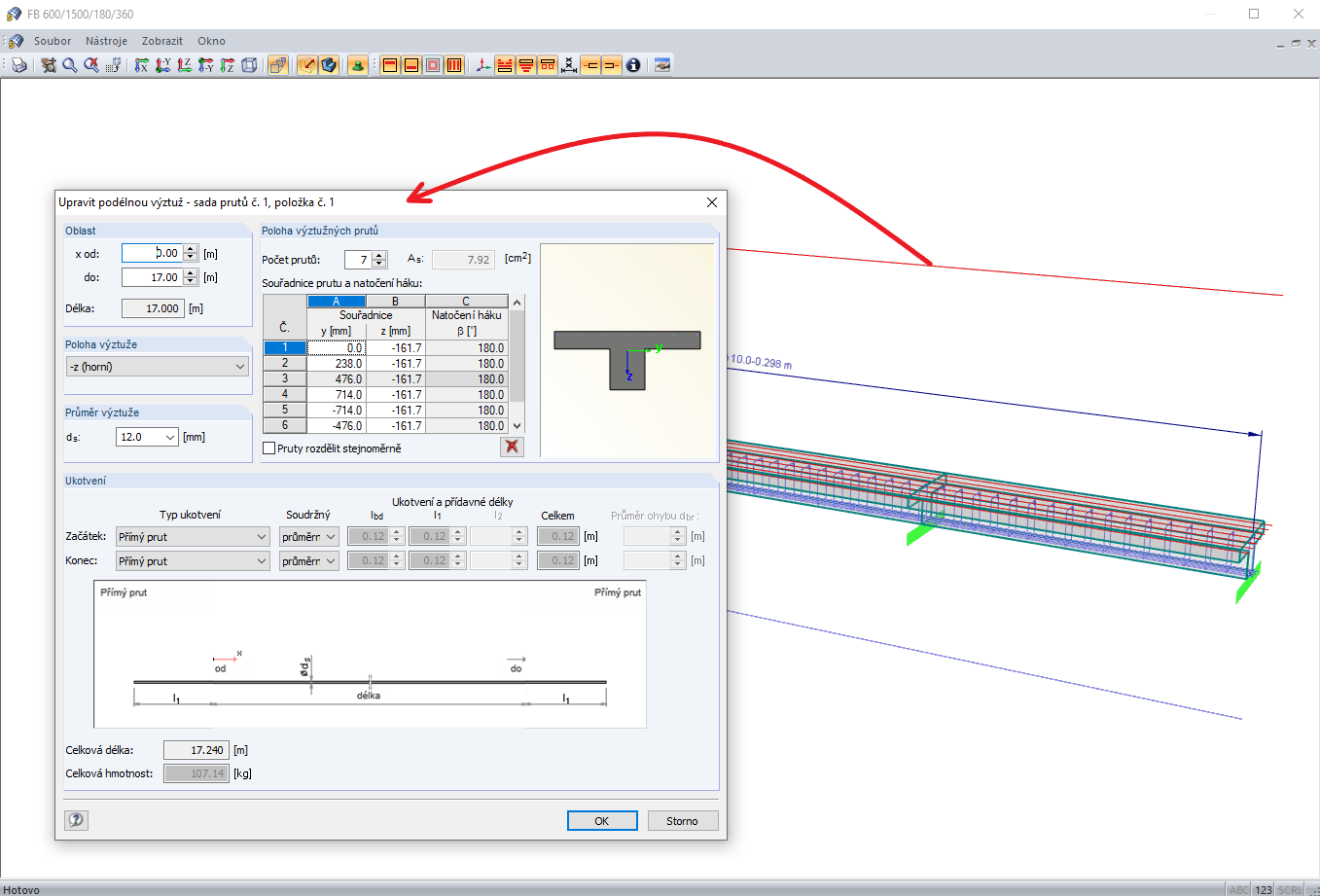Screen dimensions: 1320x896
Task: Click the red X delete button below table
Action: [x=512, y=447]
